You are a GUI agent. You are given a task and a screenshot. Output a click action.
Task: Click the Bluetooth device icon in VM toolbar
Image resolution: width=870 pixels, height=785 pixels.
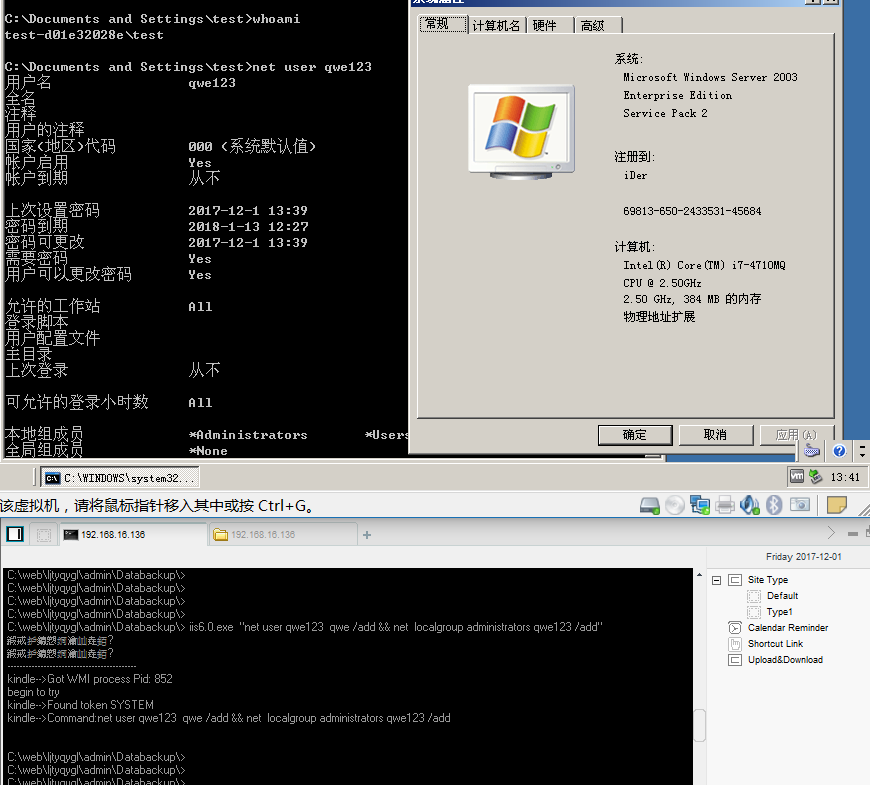pyautogui.click(x=773, y=504)
